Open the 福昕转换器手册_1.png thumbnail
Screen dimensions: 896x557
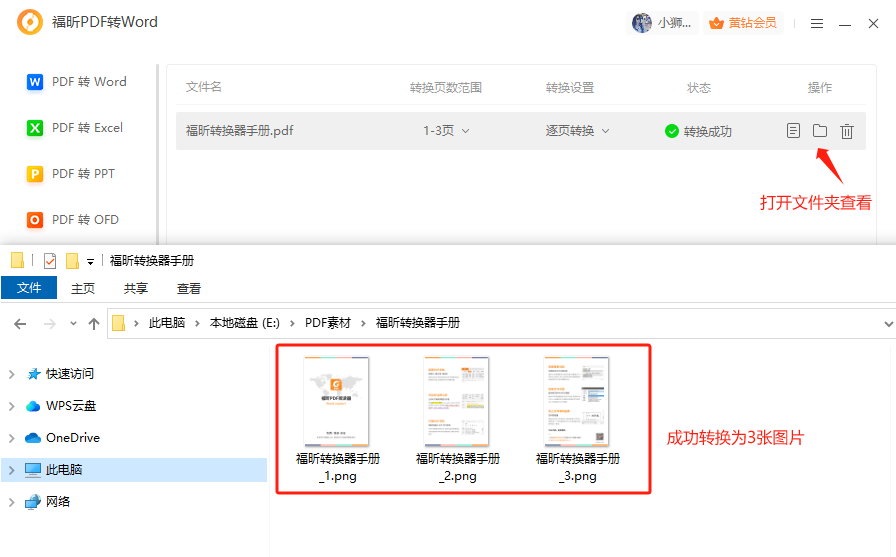[337, 402]
